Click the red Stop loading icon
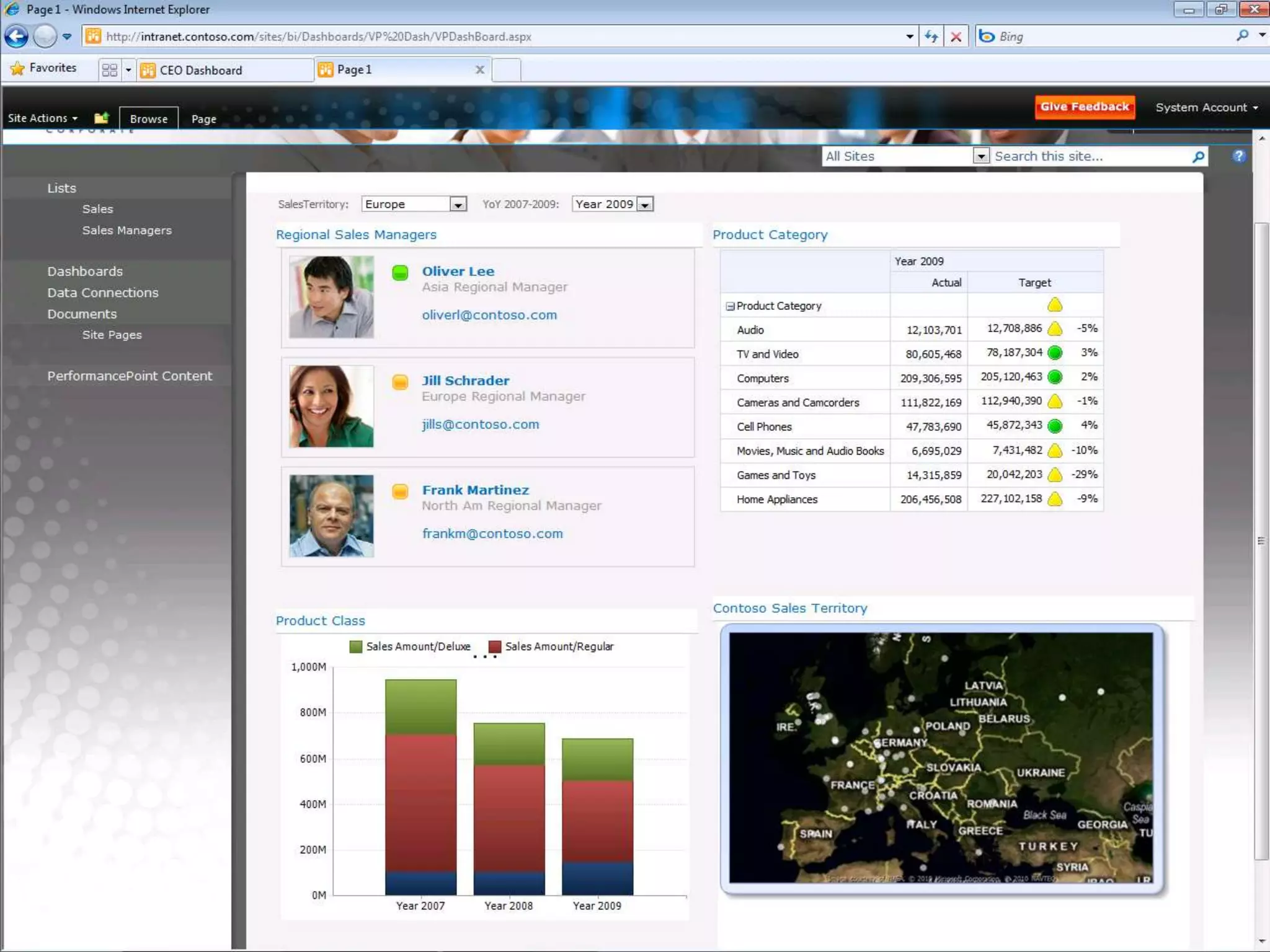Screen dimensions: 1270x952 click(956, 37)
